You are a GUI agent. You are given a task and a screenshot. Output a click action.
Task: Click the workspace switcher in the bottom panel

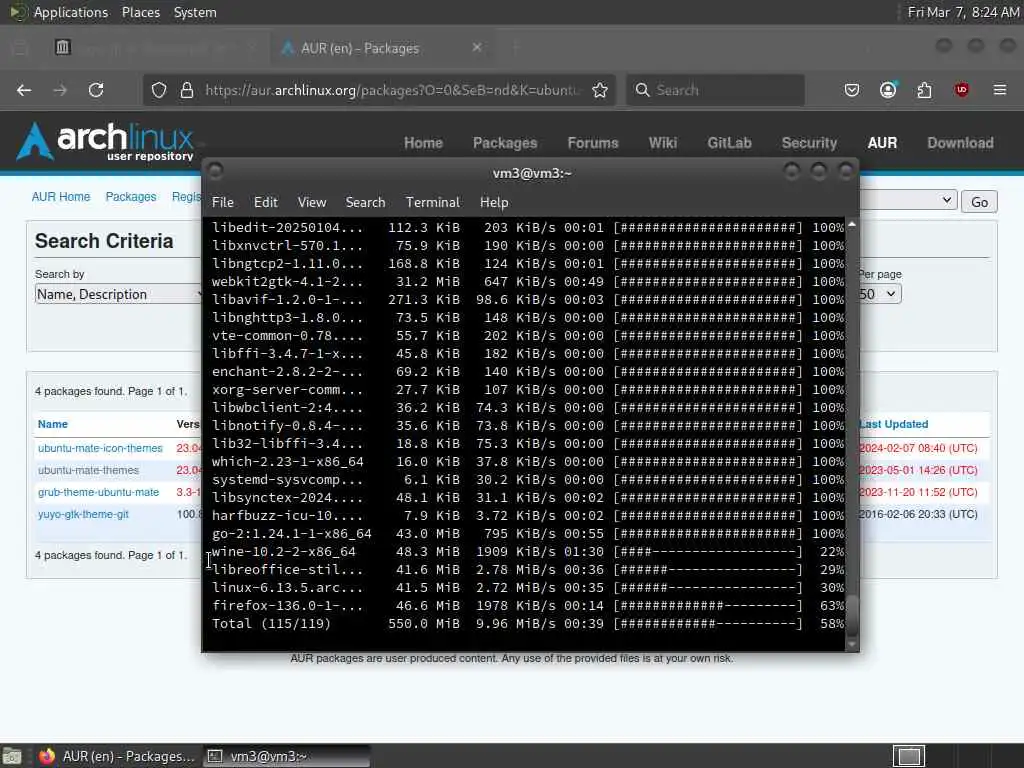click(909, 756)
